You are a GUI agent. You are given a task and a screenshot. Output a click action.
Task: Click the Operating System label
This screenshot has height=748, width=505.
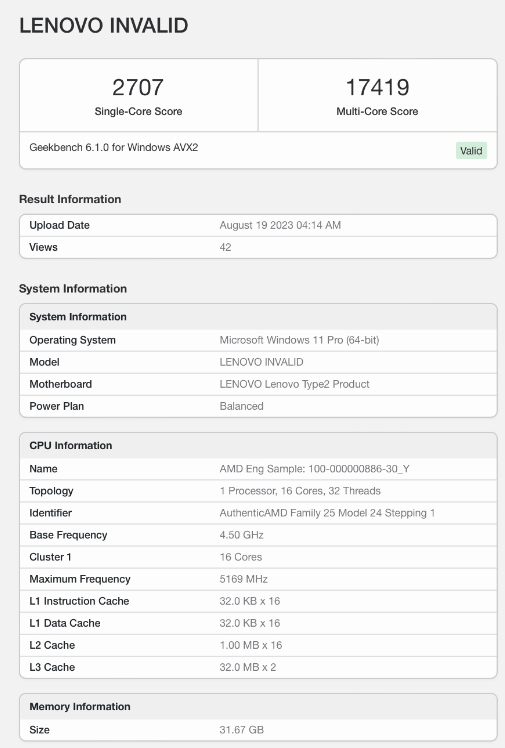click(72, 340)
